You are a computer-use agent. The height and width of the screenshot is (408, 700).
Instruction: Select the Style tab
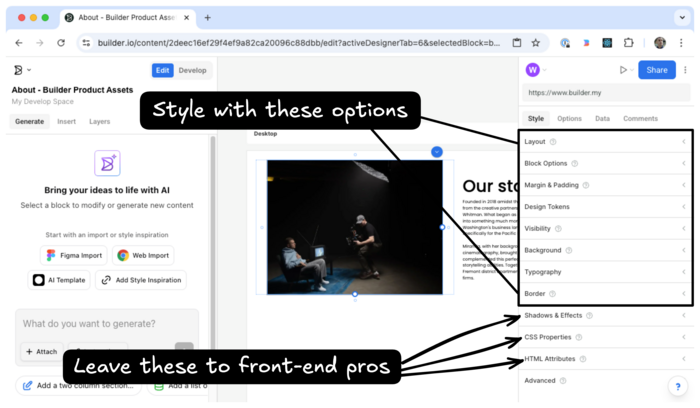(x=536, y=119)
